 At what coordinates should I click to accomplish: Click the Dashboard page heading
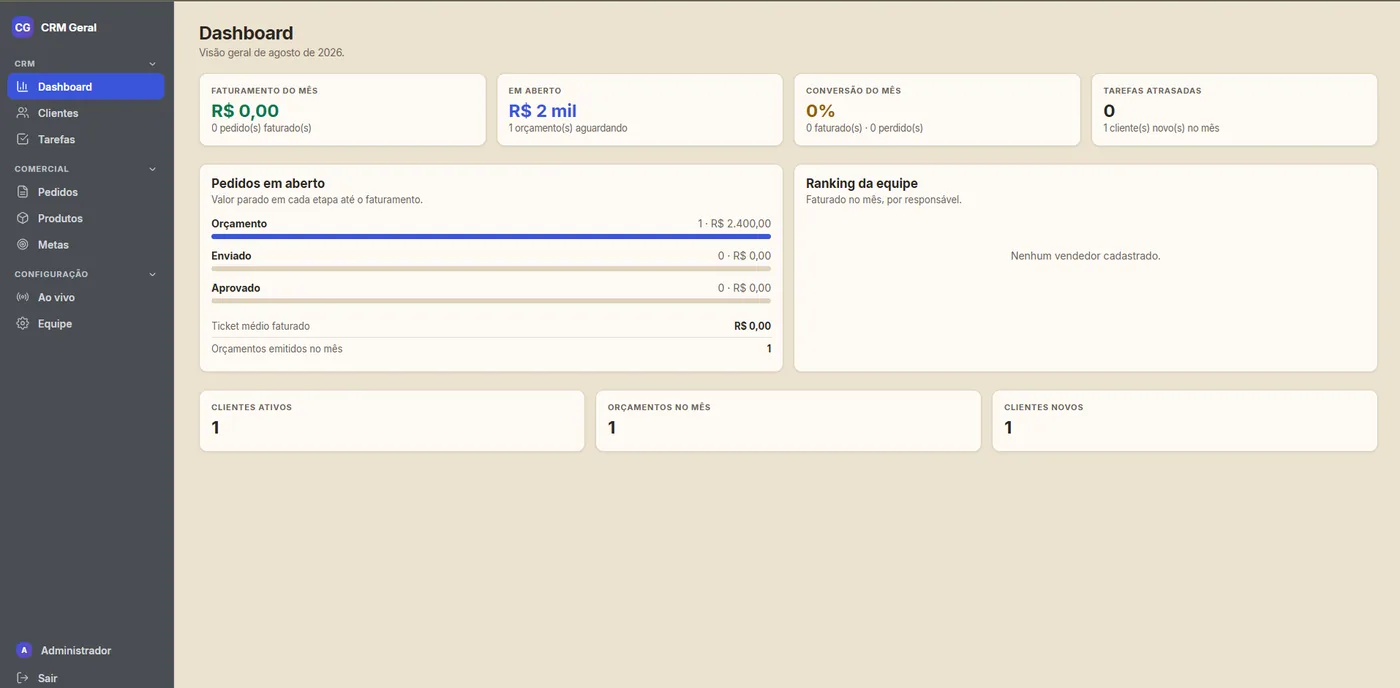(x=246, y=34)
